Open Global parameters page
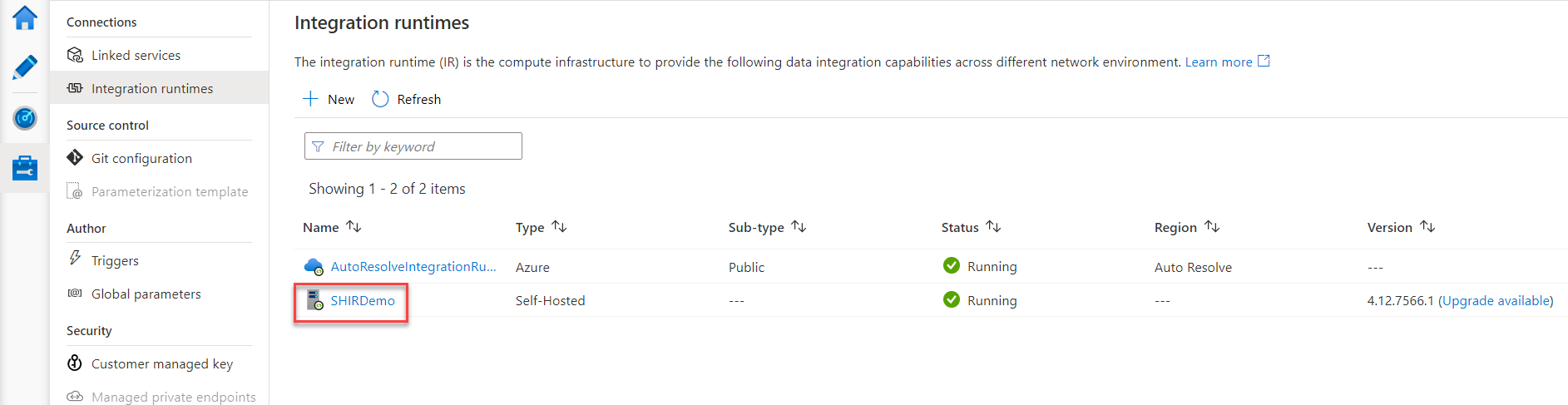This screenshot has width=1568, height=405. 146,294
